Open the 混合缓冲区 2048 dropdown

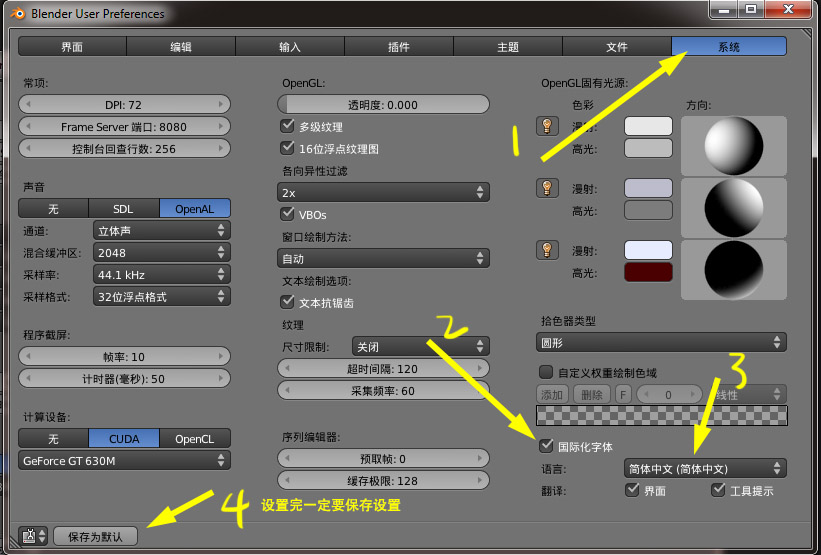pos(162,252)
